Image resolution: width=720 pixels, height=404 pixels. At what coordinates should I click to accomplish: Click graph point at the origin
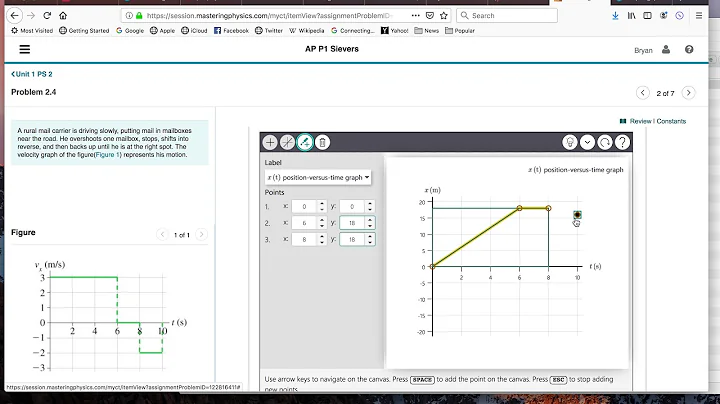point(432,266)
